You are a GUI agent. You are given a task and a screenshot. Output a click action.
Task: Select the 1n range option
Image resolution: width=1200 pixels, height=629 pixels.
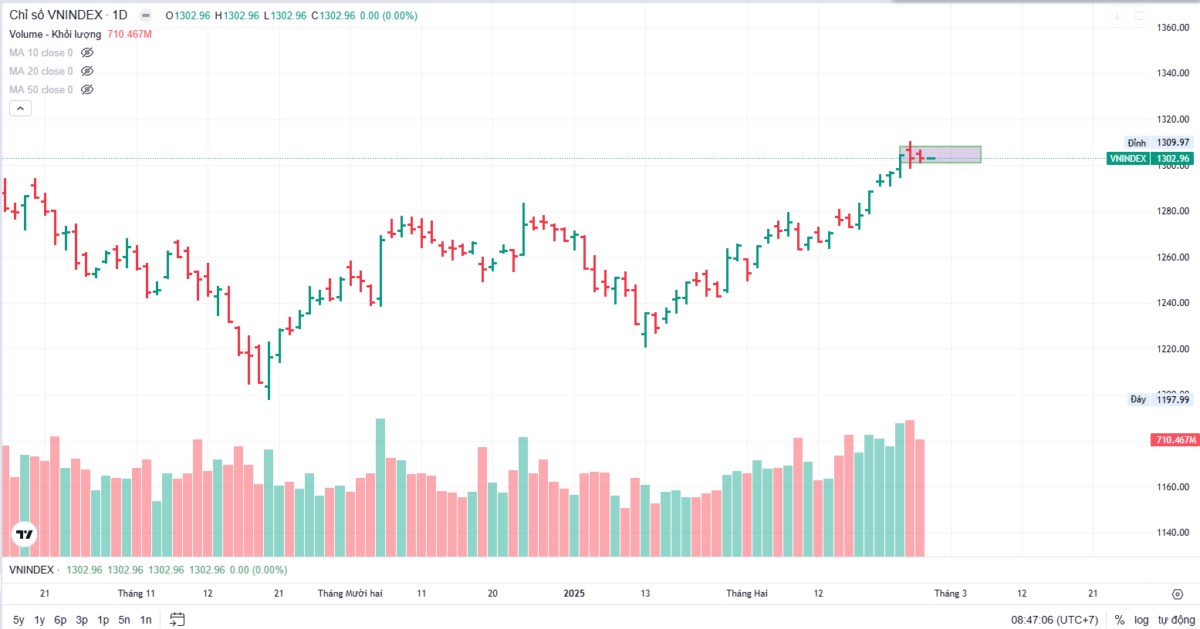[146, 620]
